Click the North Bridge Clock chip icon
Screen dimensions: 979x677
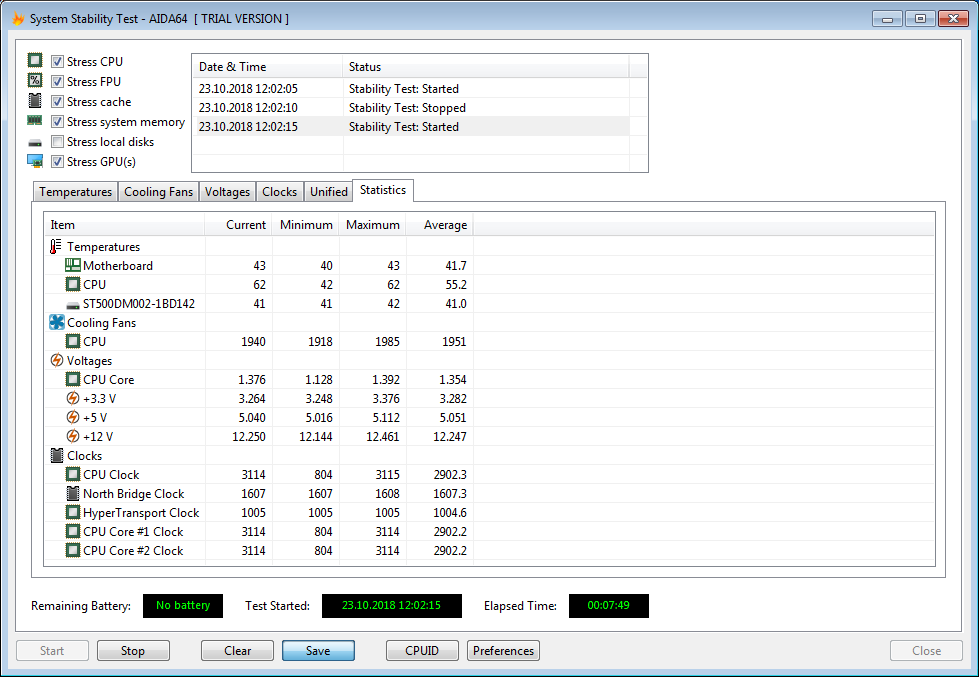73,494
